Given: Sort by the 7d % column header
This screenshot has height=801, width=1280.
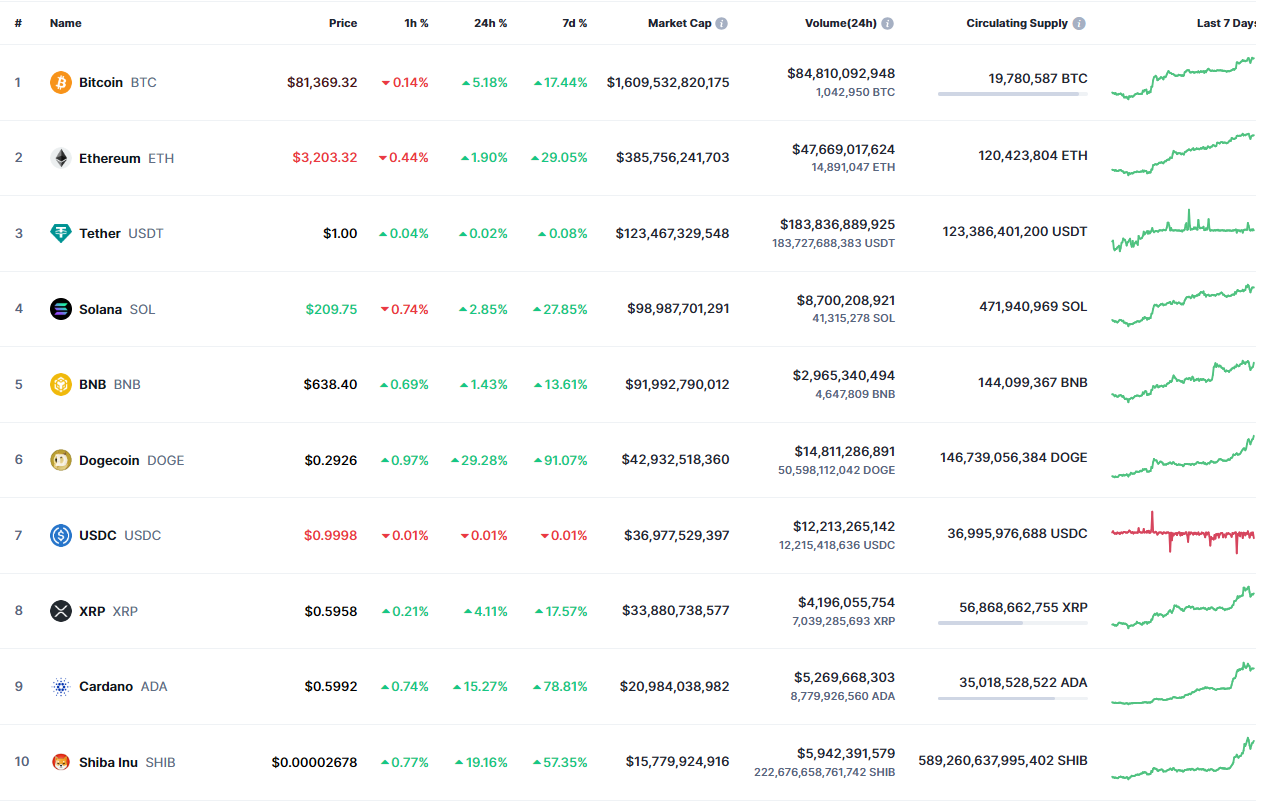Looking at the screenshot, I should [x=575, y=23].
